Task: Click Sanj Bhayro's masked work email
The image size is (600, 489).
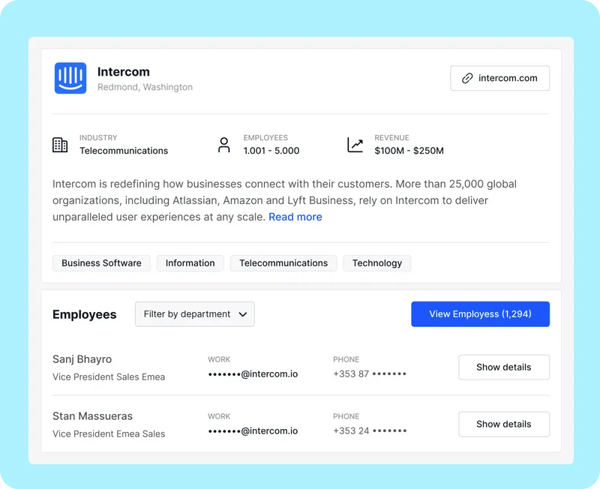Action: [253, 374]
